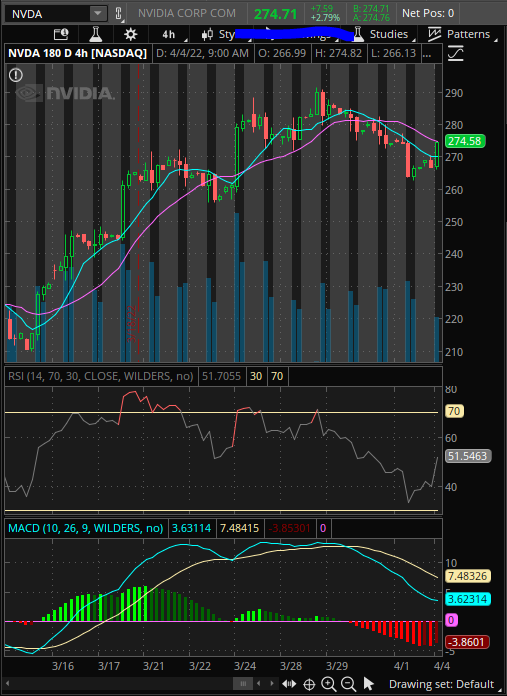Click the gray 51.5463 RSI axis bubble
Screen dimensions: 507x696
(468, 456)
